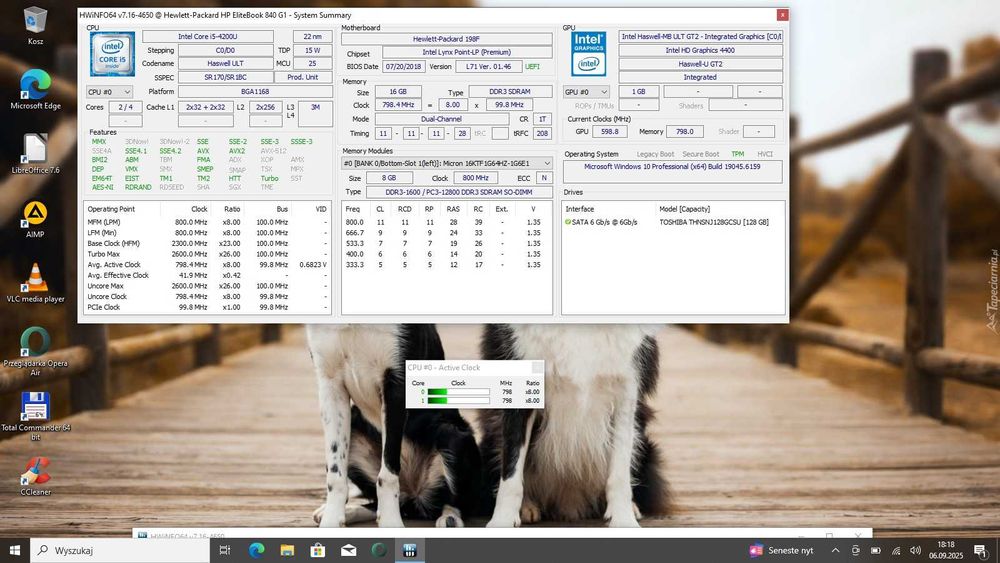Launch Przeglądarka Opera Air desktop shortcut
This screenshot has height=563, width=1000.
point(35,351)
